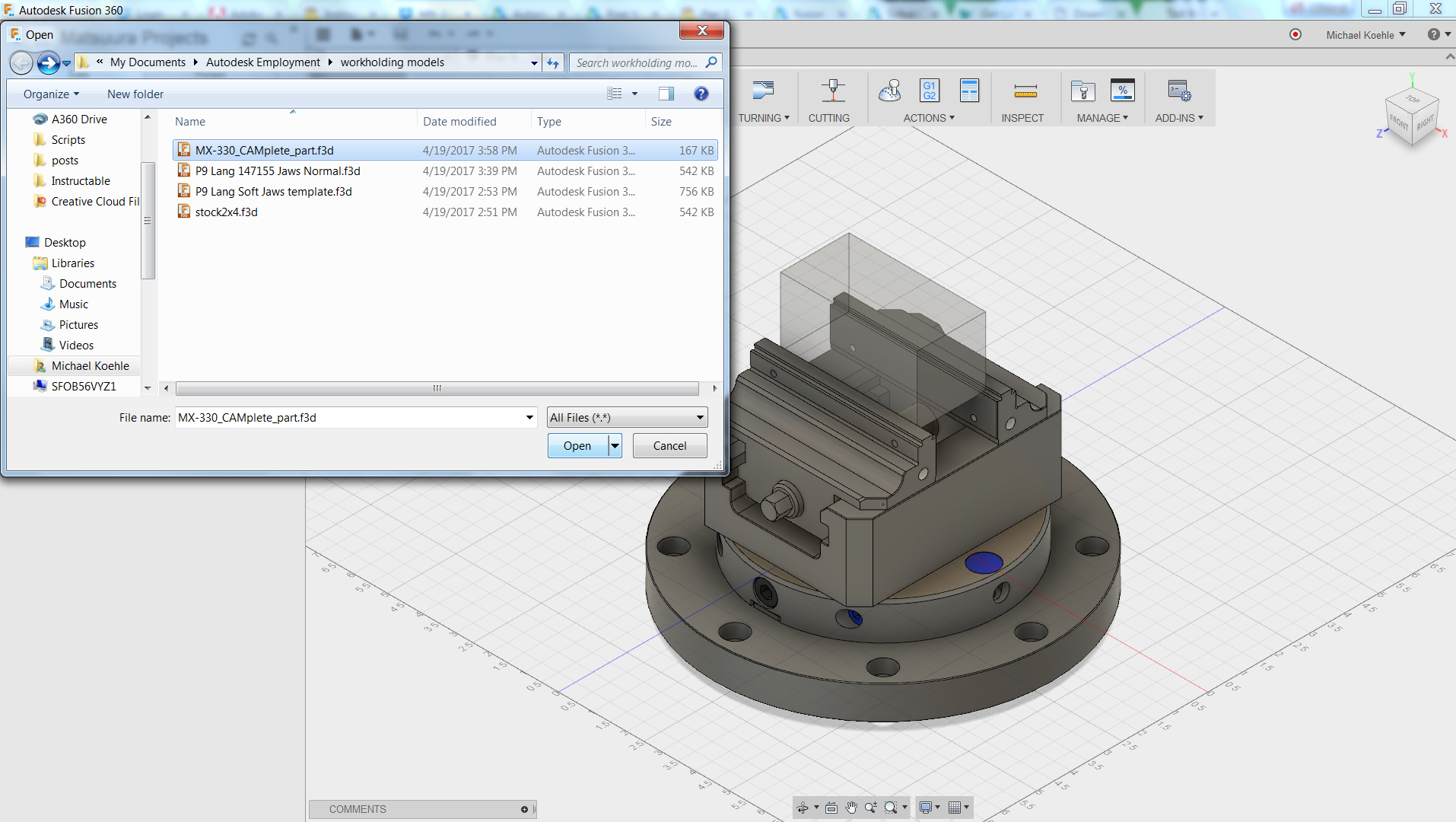Open the INSPECT panel label
1456x822 pixels.
[x=1022, y=118]
